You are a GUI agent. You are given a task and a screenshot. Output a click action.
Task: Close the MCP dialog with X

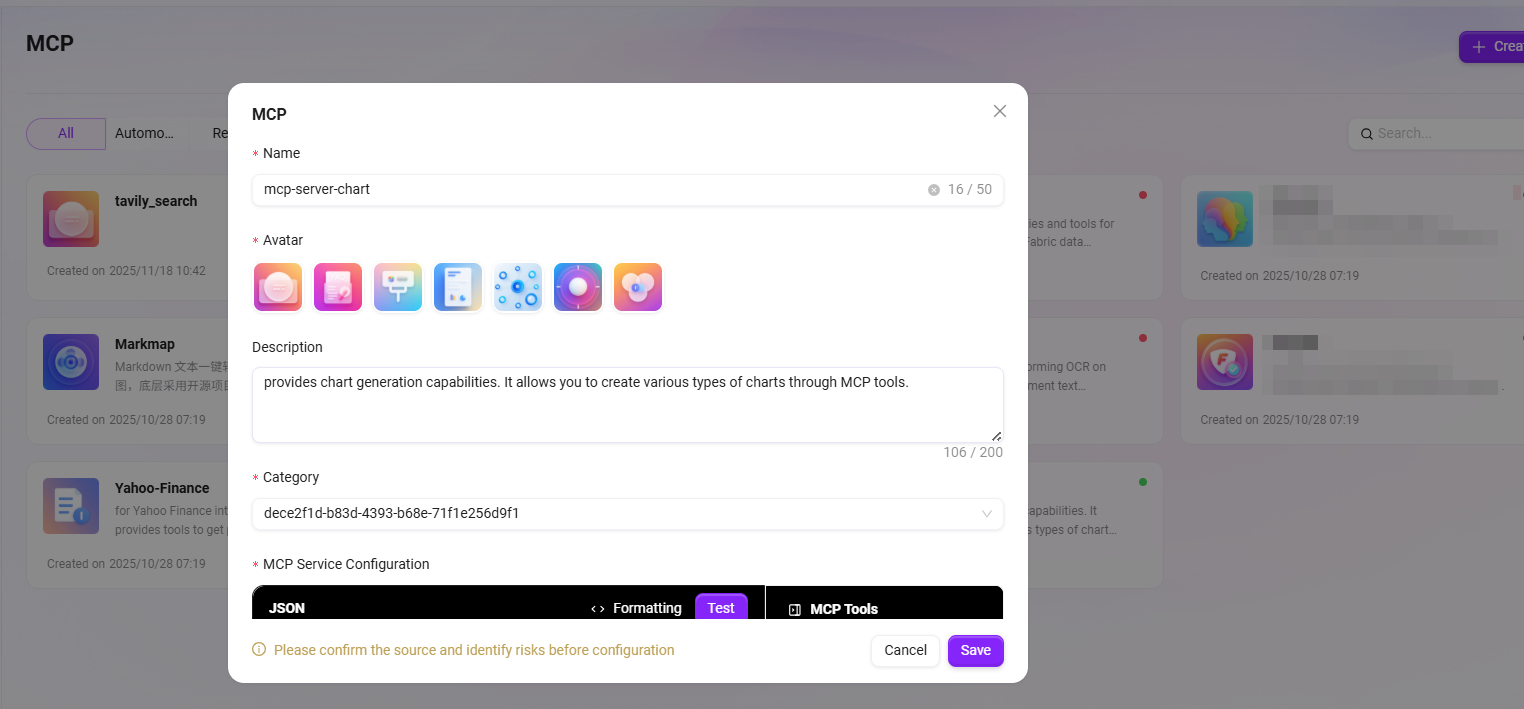999,111
